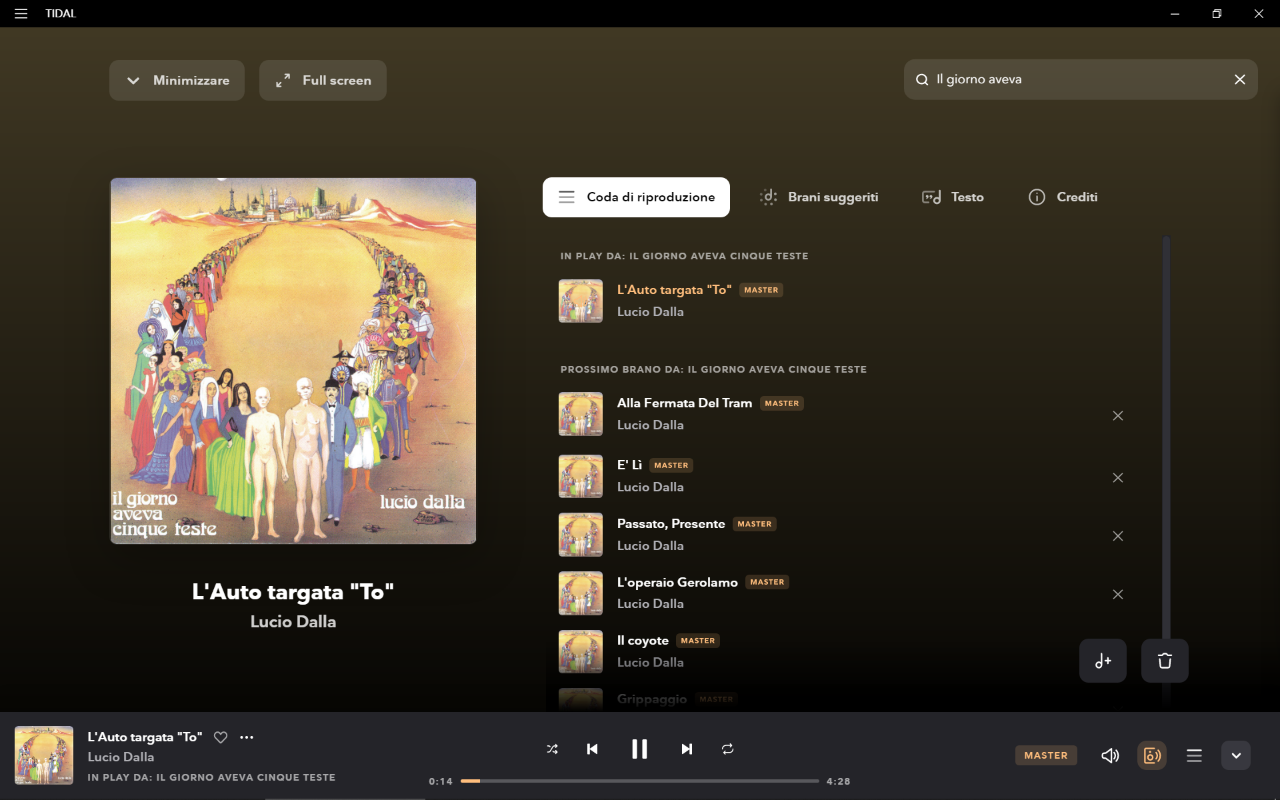The width and height of the screenshot is (1280, 800).
Task: Click the song title in the player bar
Action: click(145, 737)
